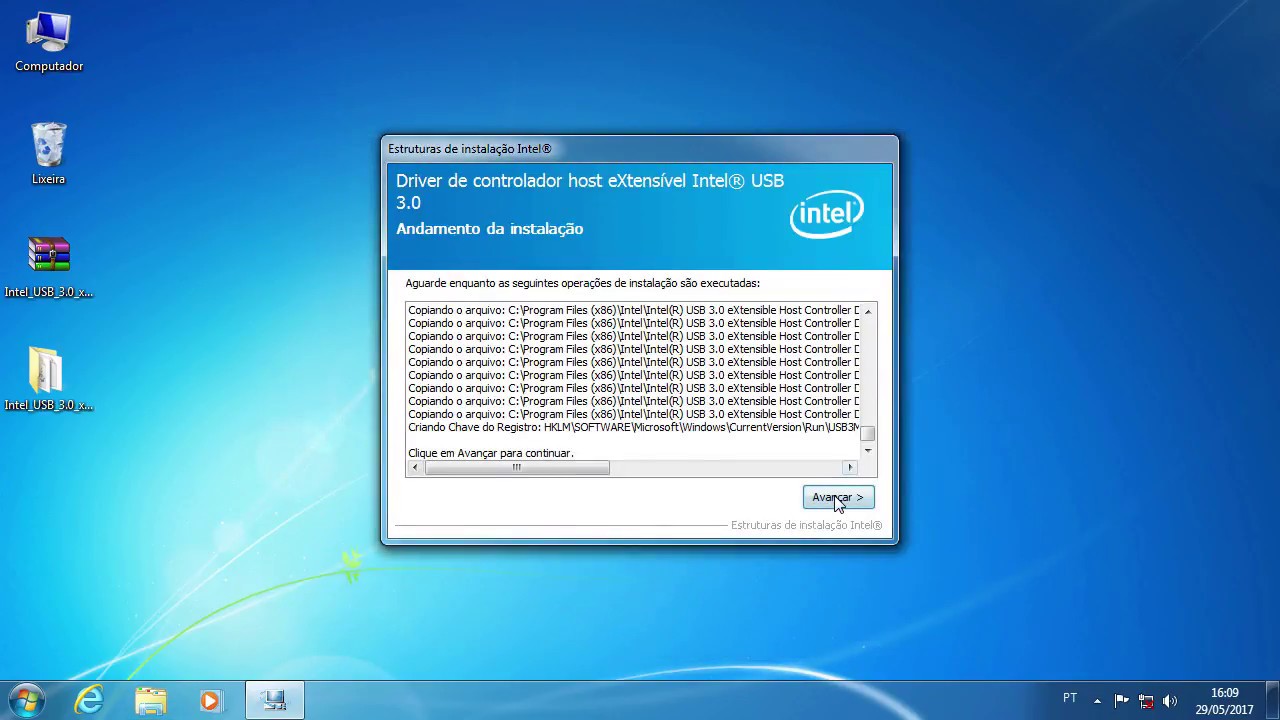Click the 'Clique em Avançar para continuar.' line
The height and width of the screenshot is (720, 1280).
pos(491,453)
